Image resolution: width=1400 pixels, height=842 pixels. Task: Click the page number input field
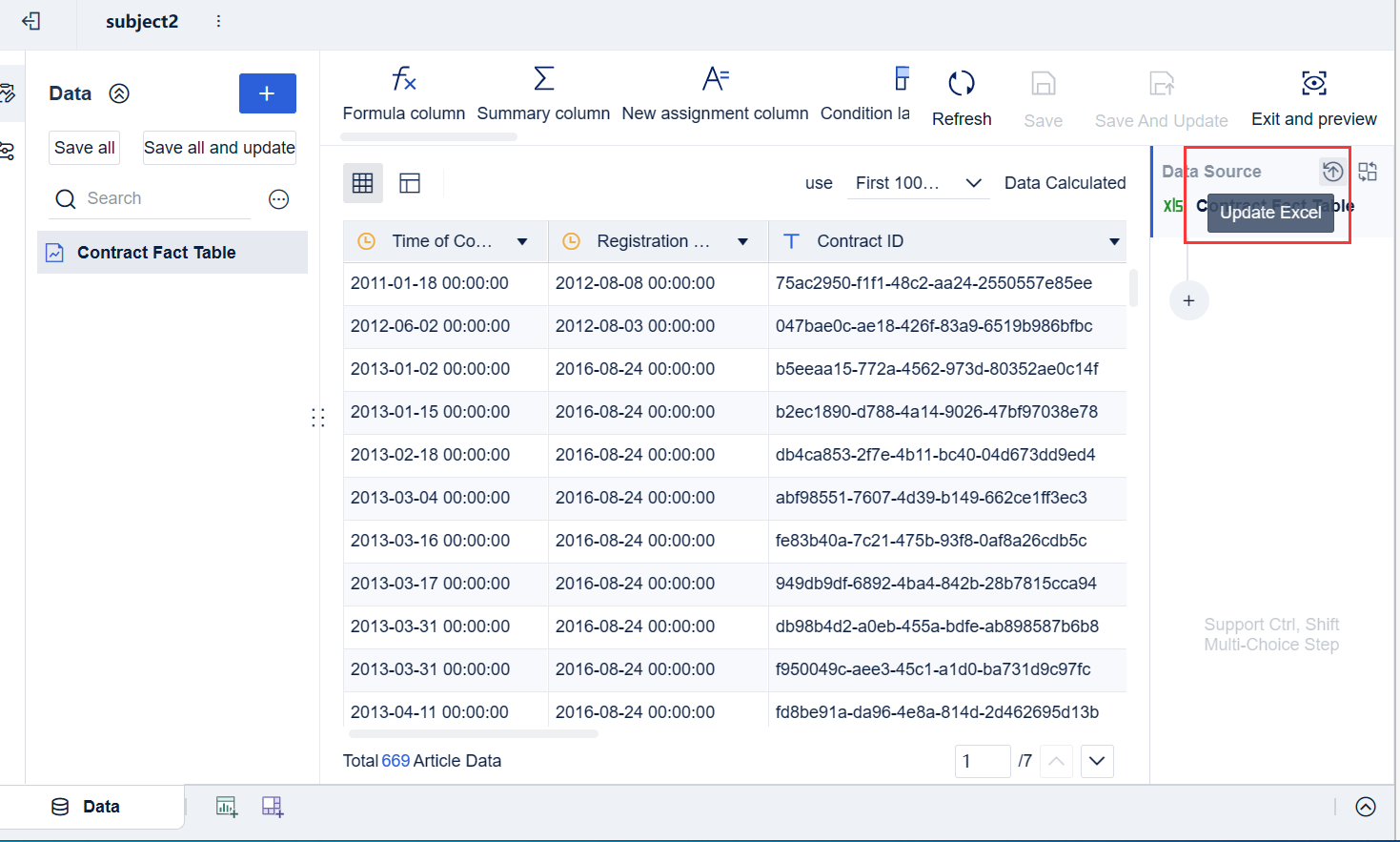point(983,761)
